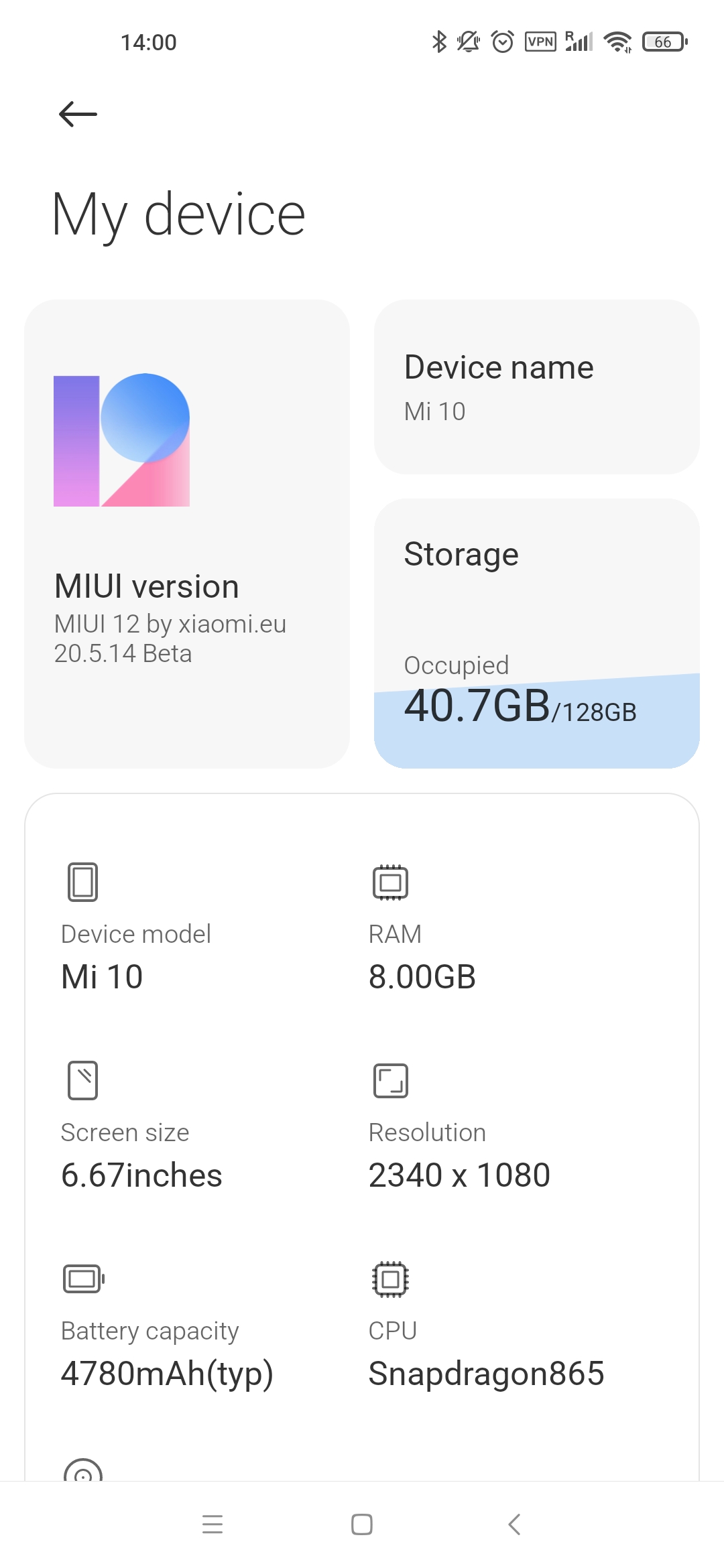Open the Device name card
The image size is (724, 1568).
tap(536, 387)
